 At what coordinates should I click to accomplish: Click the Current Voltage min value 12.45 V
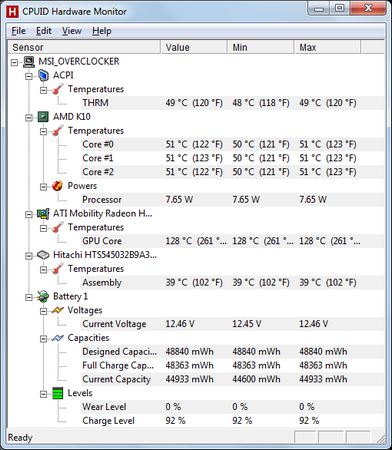click(x=247, y=324)
